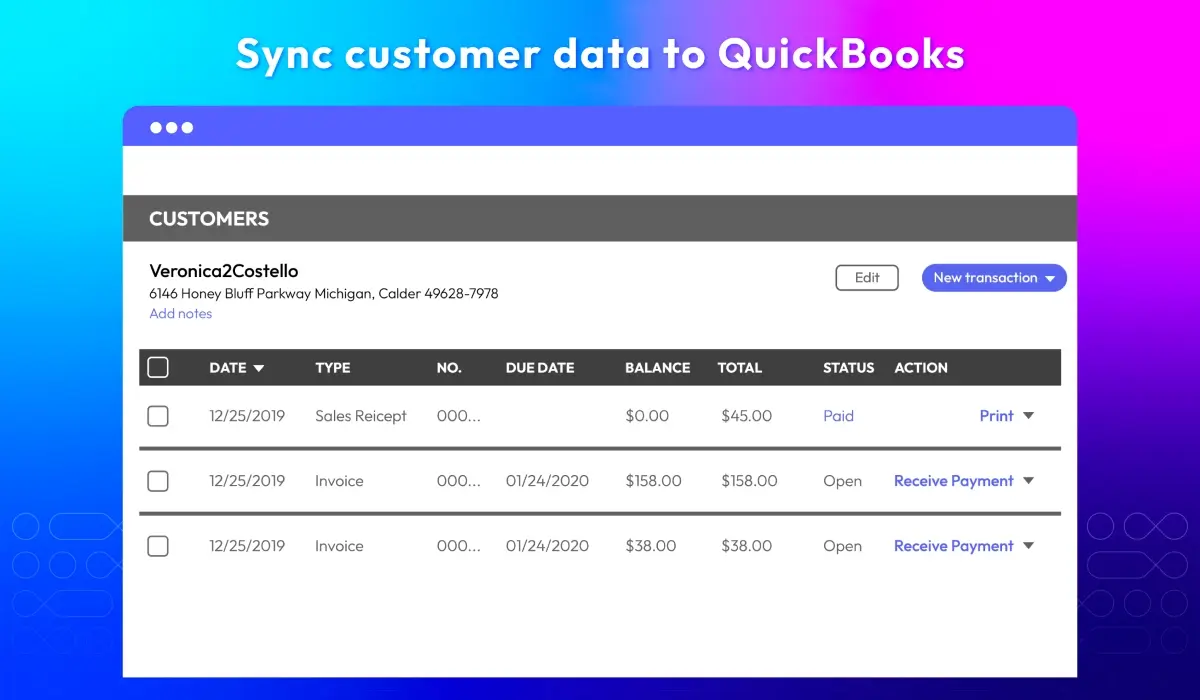Click the $45.00 total of the Sales Reicept
Image resolution: width=1200 pixels, height=700 pixels.
[747, 416]
